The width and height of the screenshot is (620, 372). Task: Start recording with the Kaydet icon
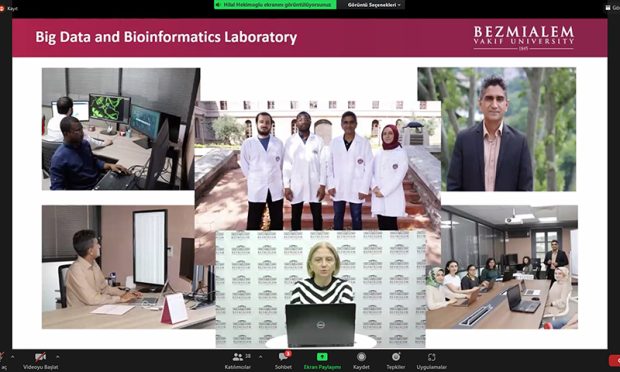(361, 357)
